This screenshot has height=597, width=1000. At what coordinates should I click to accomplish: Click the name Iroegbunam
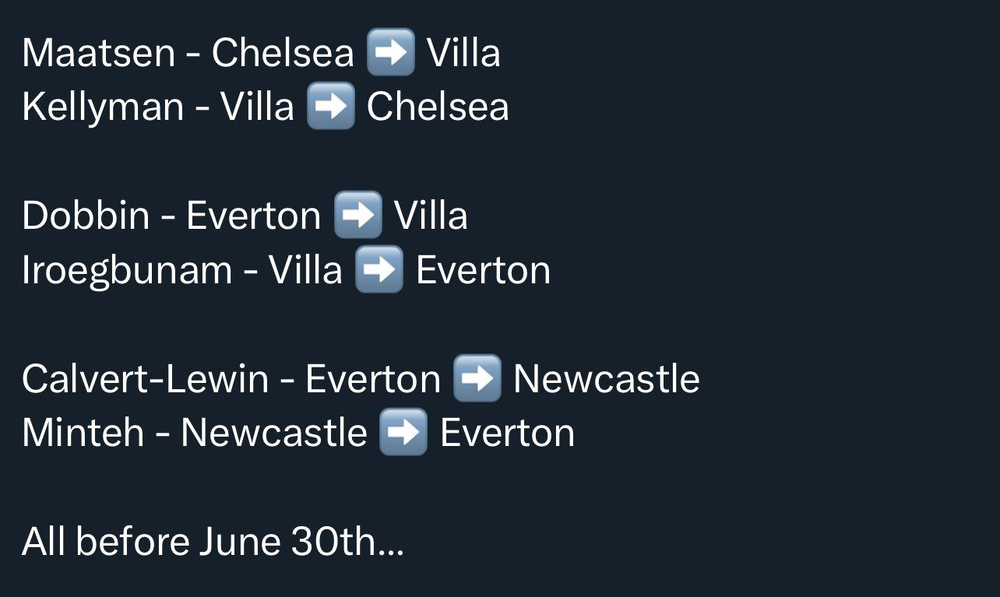[x=128, y=271]
